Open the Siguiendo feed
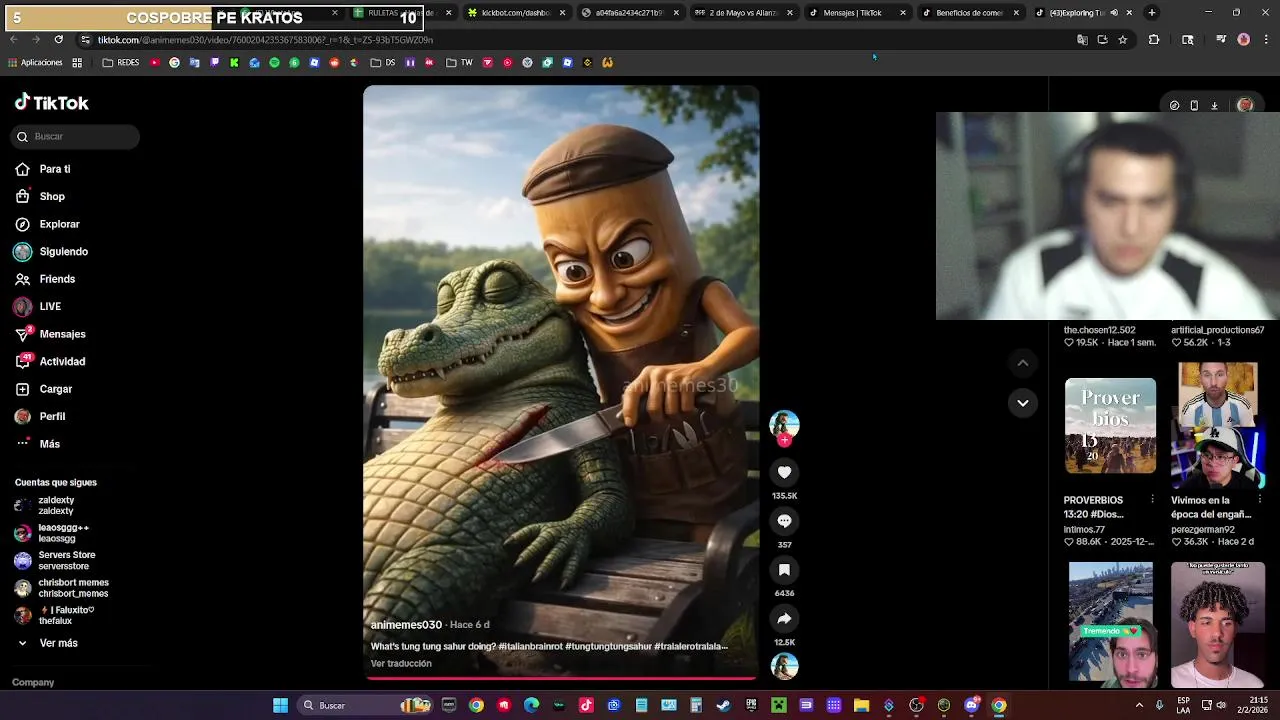Image resolution: width=1280 pixels, height=720 pixels. [x=51, y=252]
